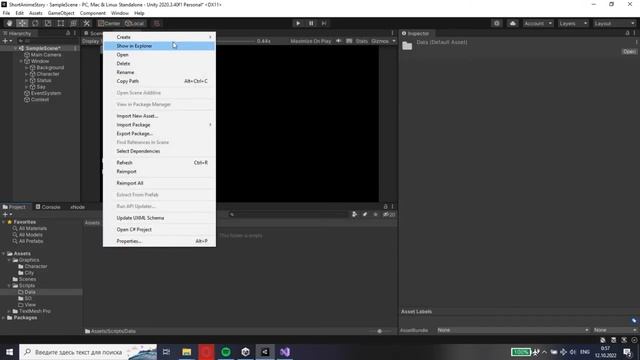Toggle Maximize On Play
The height and width of the screenshot is (360, 640).
(311, 41)
